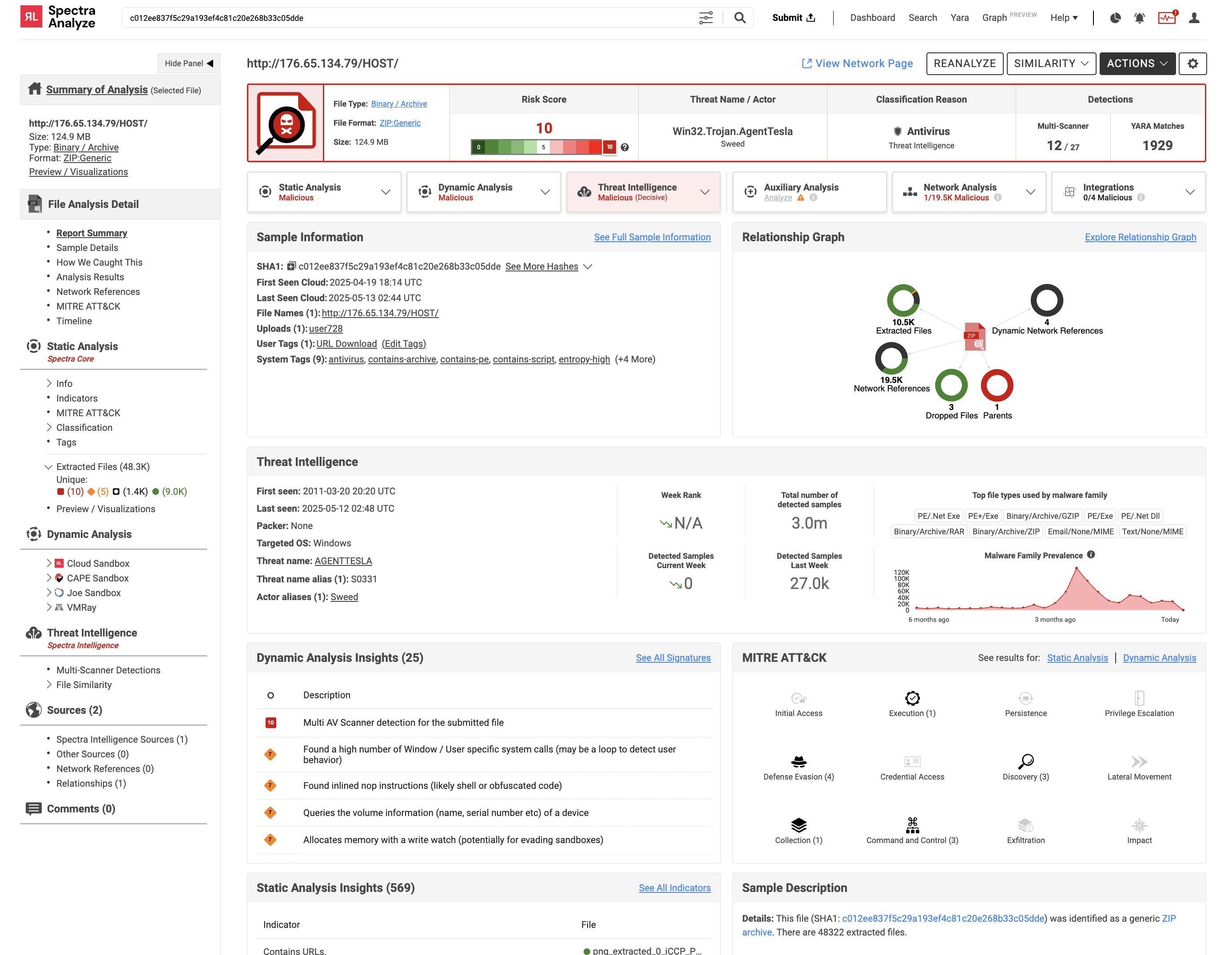Expand the Cloud Sandbox tree item
This screenshot has height=955, width=1232.
click(x=49, y=564)
